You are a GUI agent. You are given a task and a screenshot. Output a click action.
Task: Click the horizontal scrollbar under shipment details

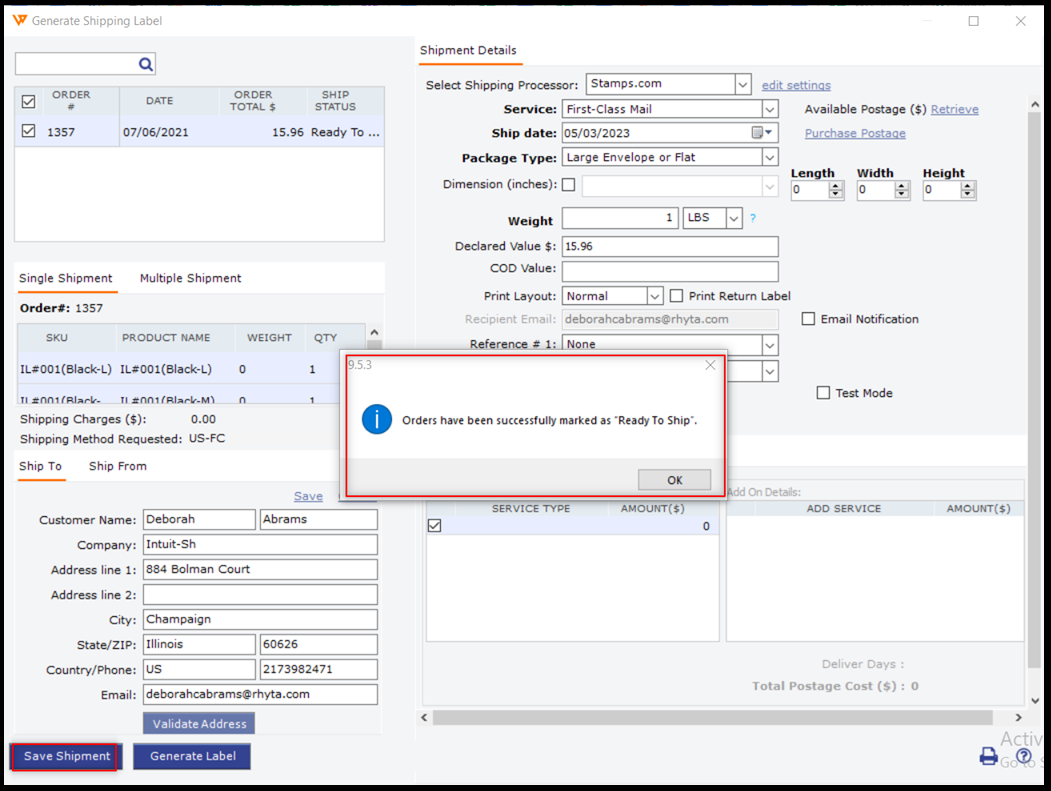tap(712, 718)
